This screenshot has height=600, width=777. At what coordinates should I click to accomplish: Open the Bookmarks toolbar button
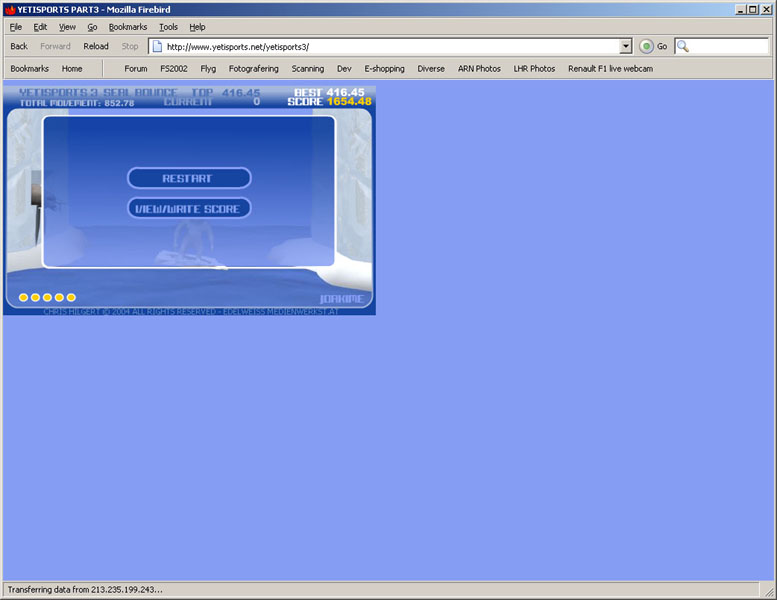click(30, 68)
